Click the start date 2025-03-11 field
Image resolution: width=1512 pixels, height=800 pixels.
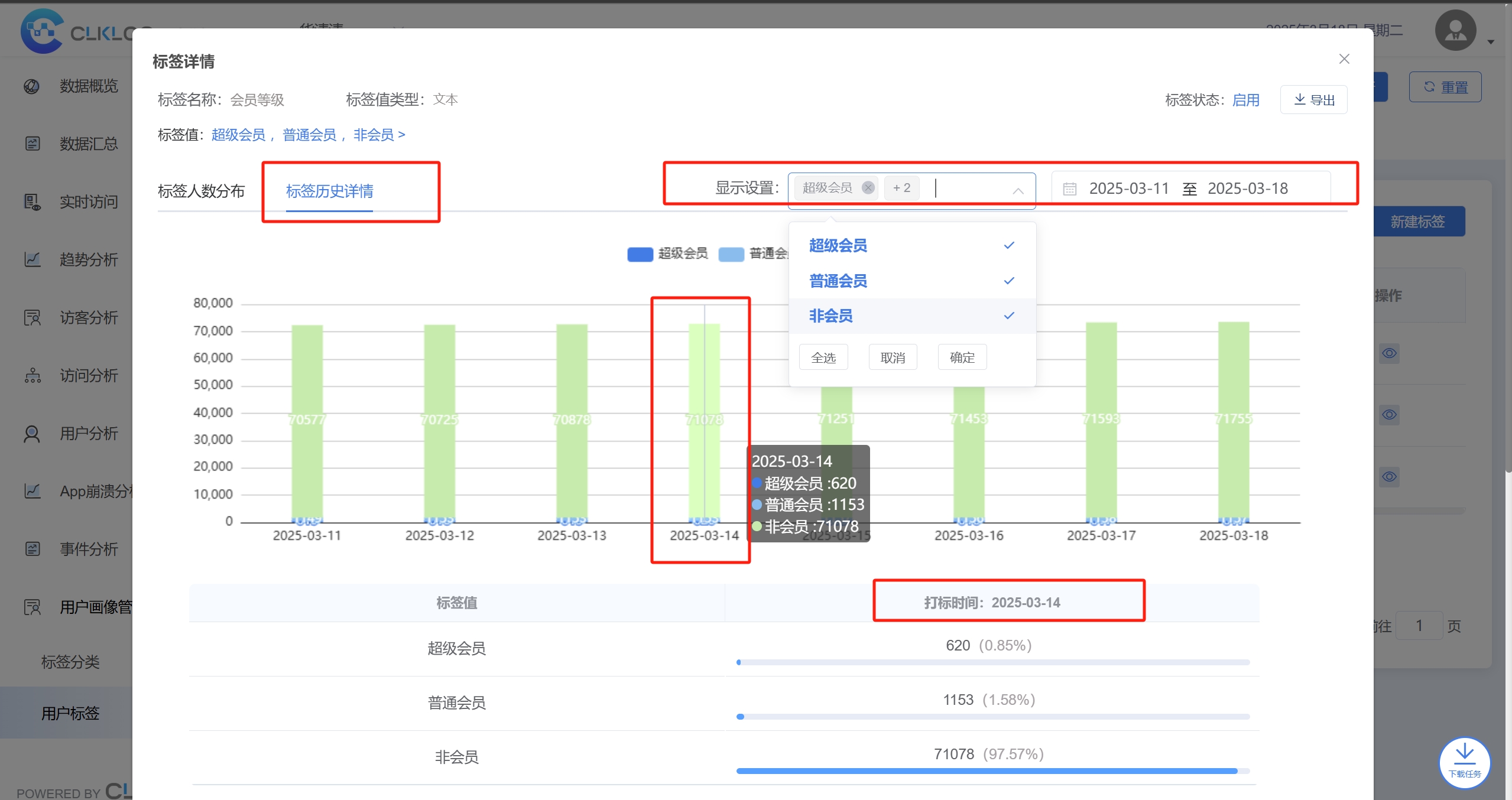[x=1128, y=188]
